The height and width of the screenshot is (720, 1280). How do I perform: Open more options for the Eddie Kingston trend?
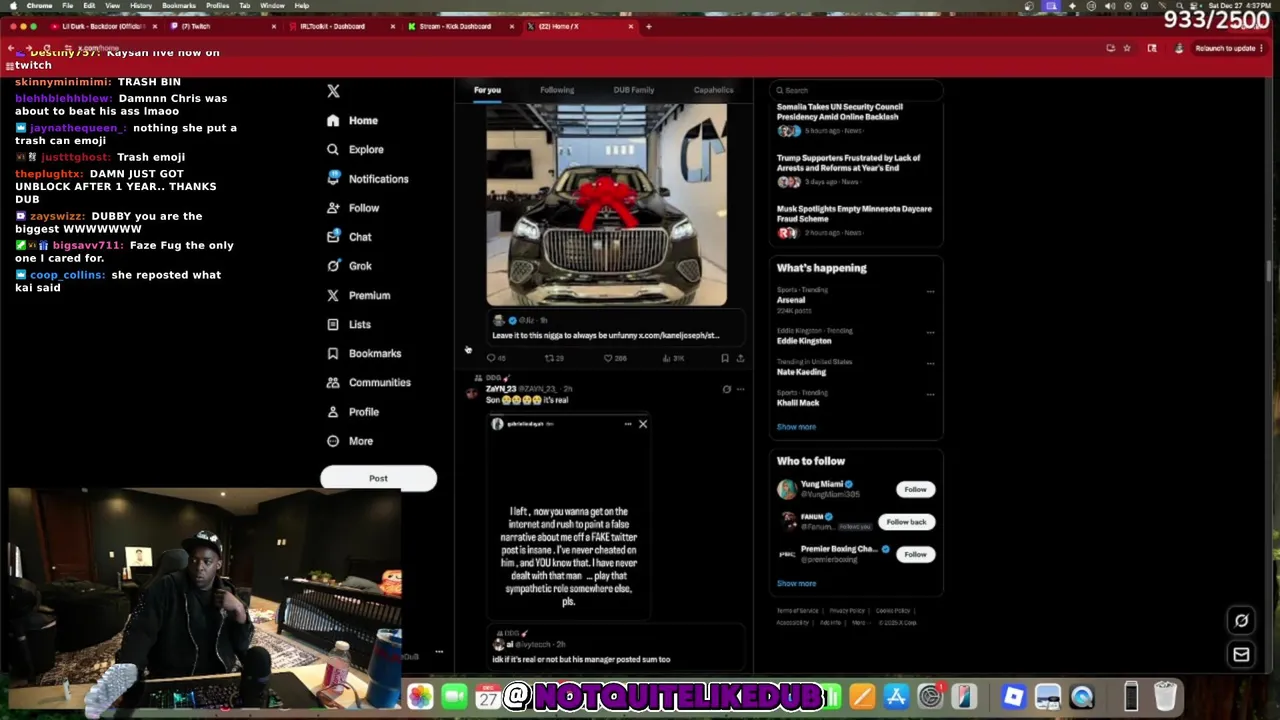pos(930,332)
